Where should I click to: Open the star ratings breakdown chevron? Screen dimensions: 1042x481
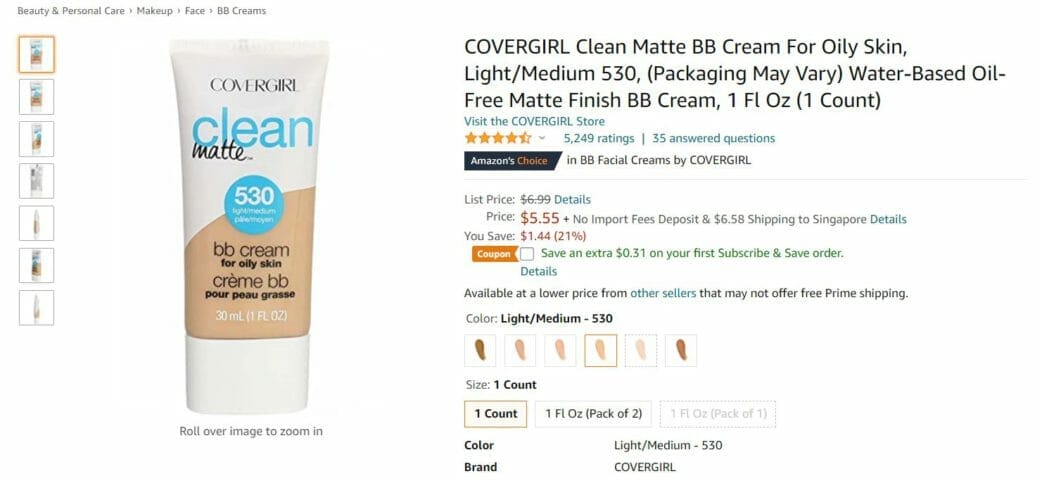(x=542, y=138)
